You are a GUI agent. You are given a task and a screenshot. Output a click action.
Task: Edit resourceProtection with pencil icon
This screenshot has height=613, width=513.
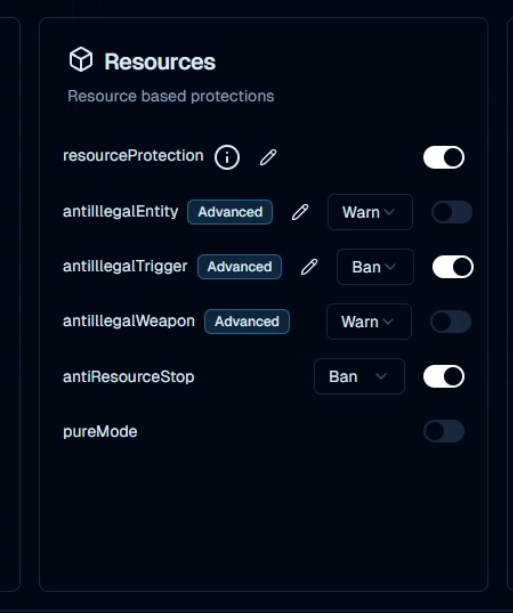[268, 157]
